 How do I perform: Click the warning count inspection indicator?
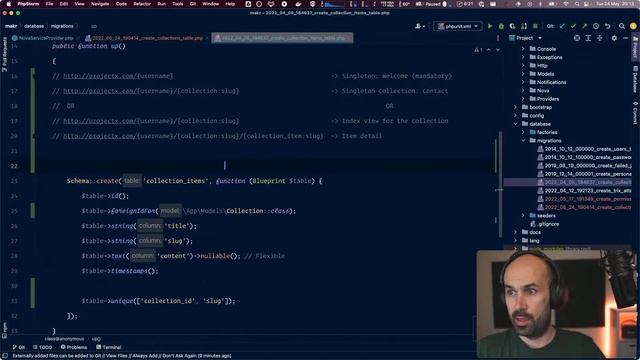pos(478,50)
